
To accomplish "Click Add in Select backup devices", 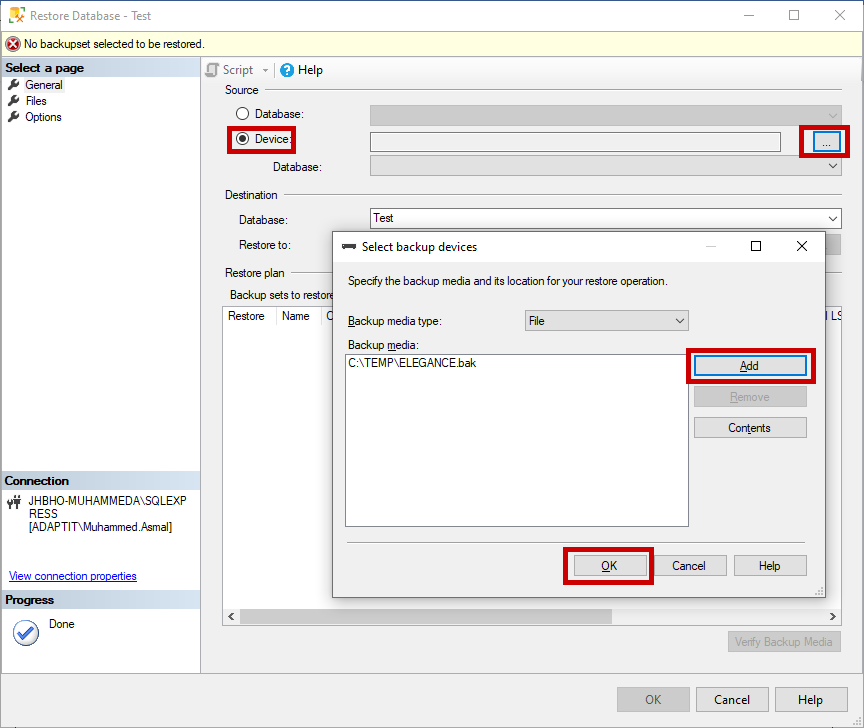I will point(749,365).
